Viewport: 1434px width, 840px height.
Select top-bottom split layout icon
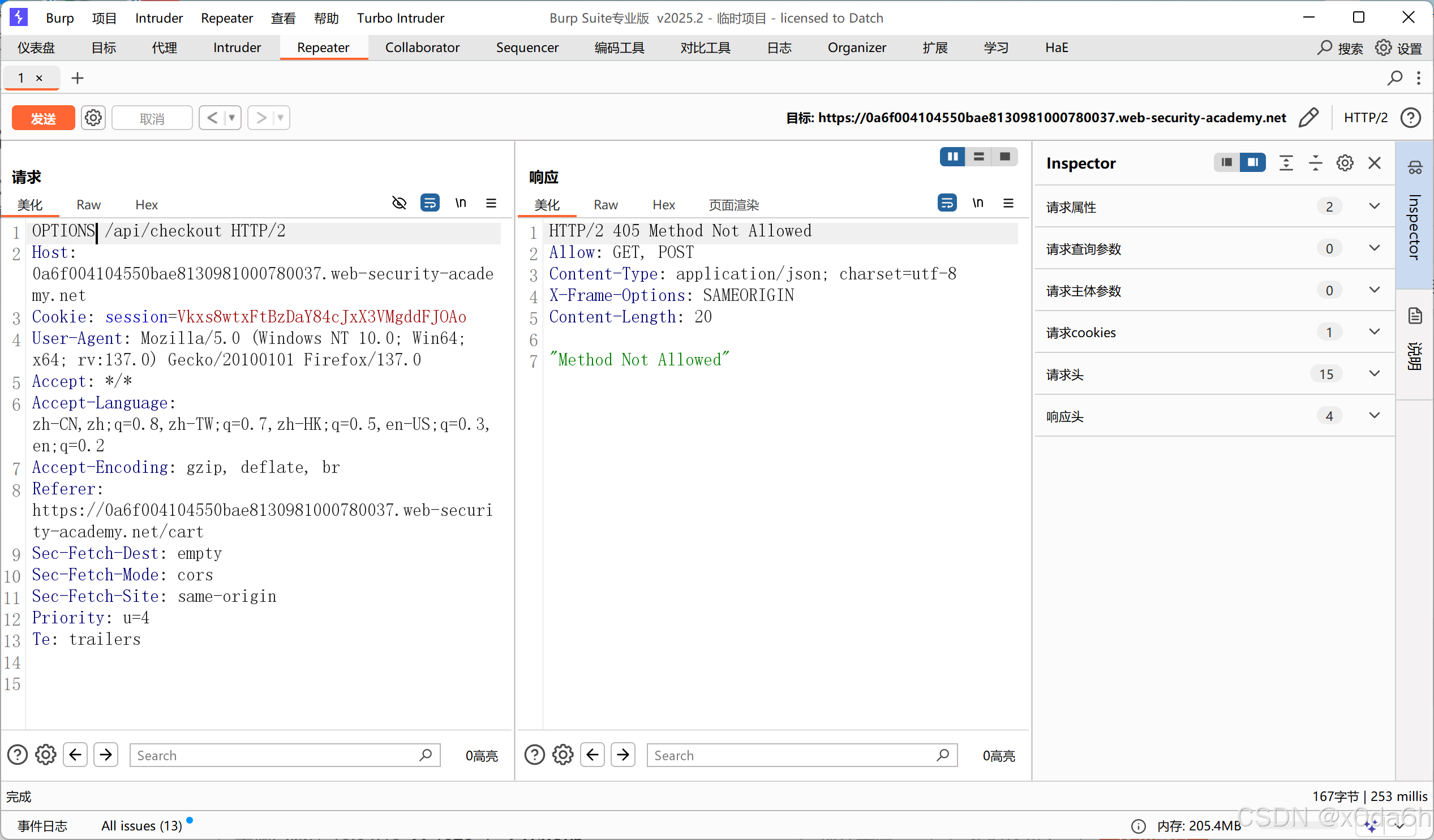[978, 156]
